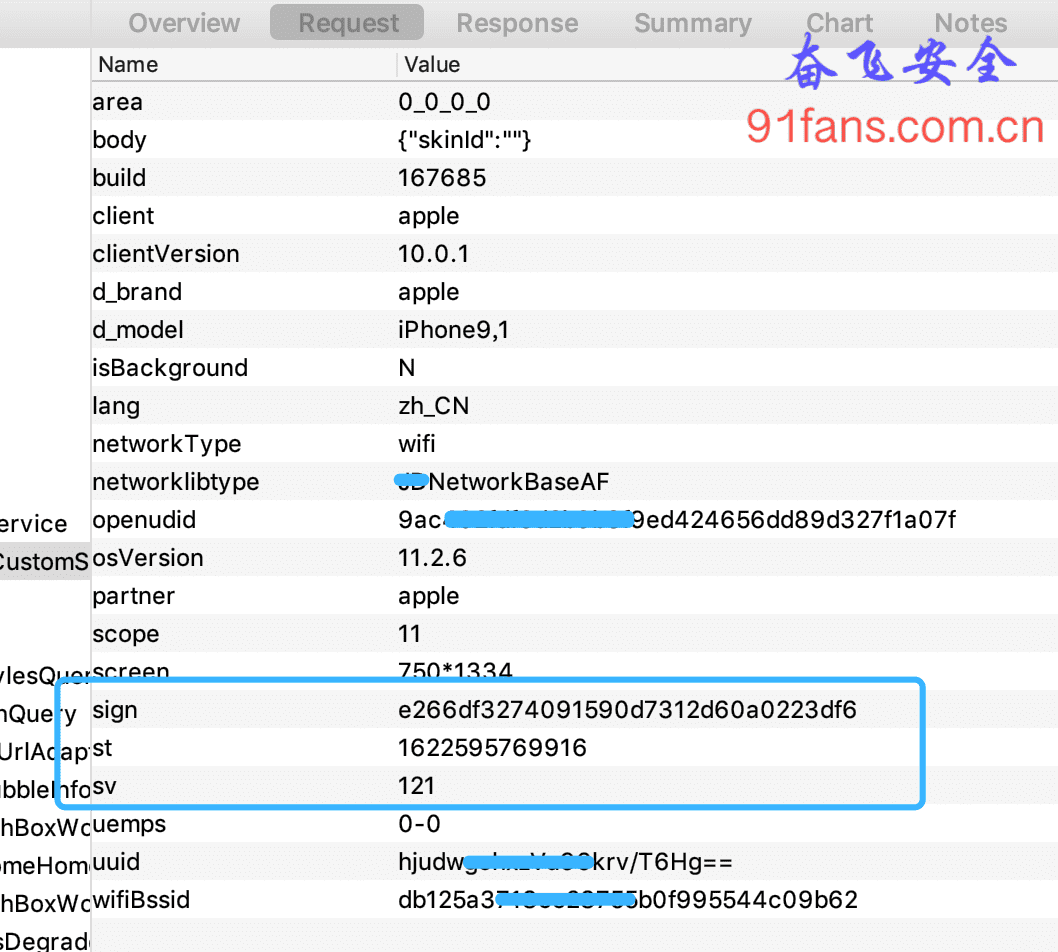Viewport: 1058px width, 952px height.
Task: Select the networklibtype parameter name
Action: click(x=175, y=482)
